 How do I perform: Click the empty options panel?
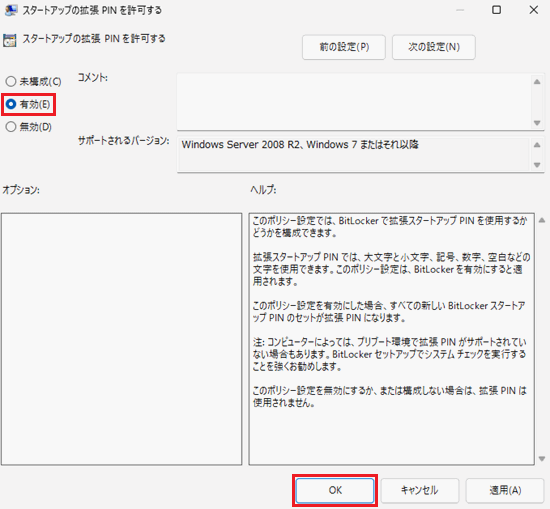click(x=122, y=339)
